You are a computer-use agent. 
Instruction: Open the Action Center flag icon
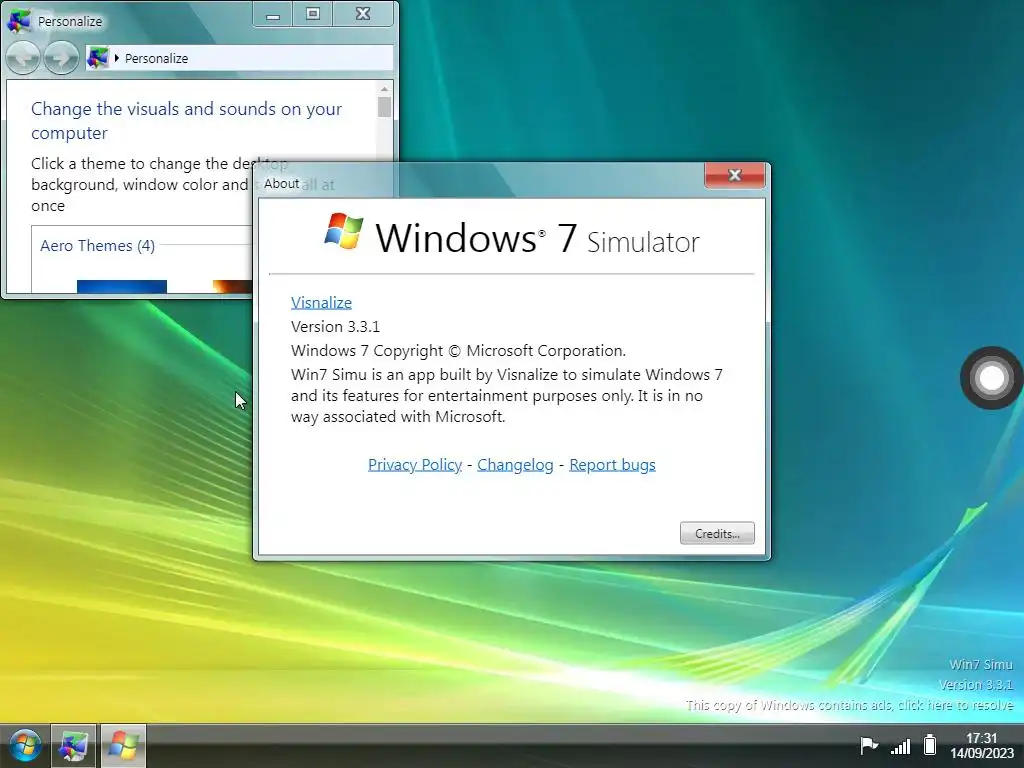click(869, 746)
